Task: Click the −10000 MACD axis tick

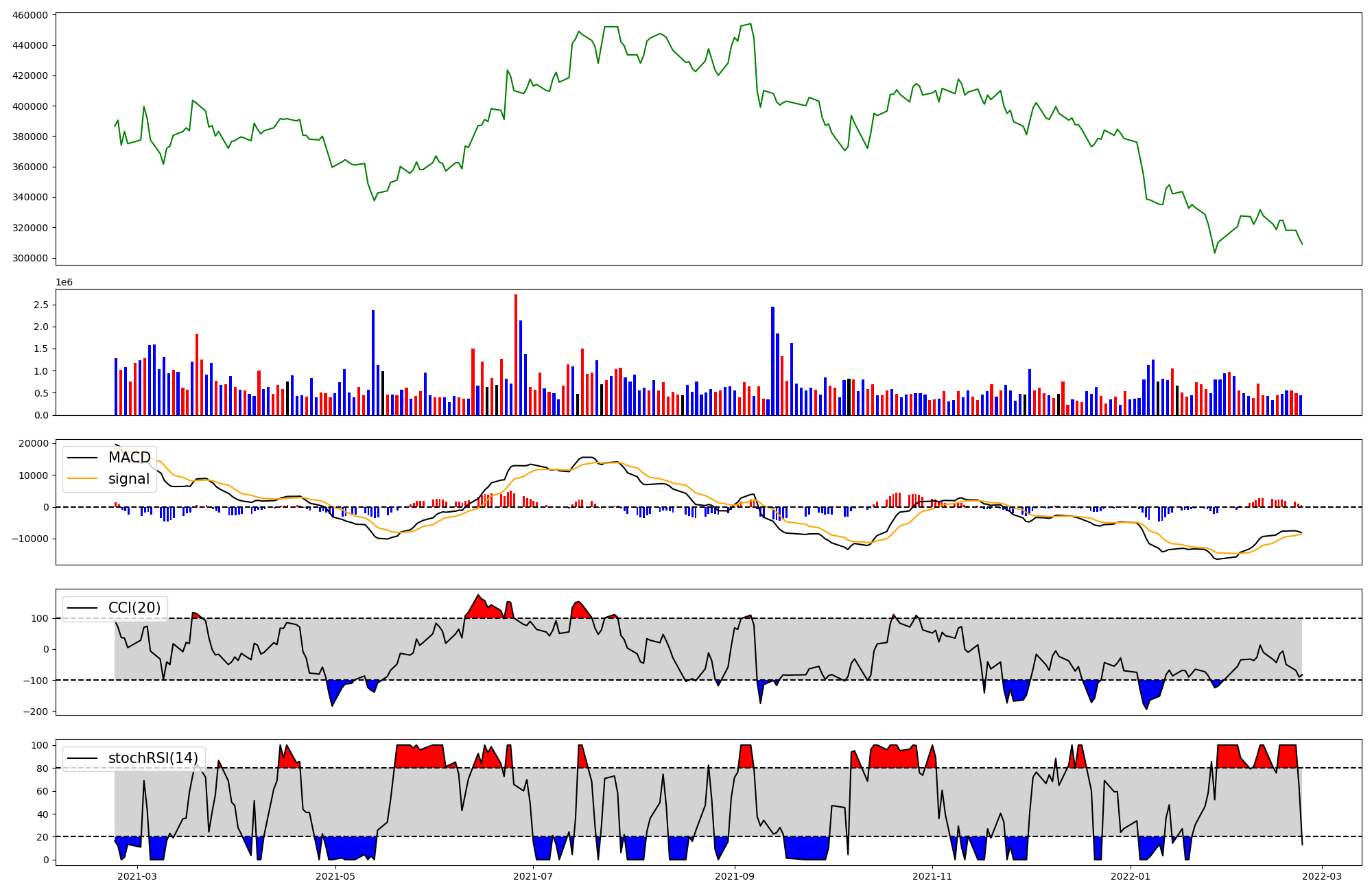Action: pos(29,539)
